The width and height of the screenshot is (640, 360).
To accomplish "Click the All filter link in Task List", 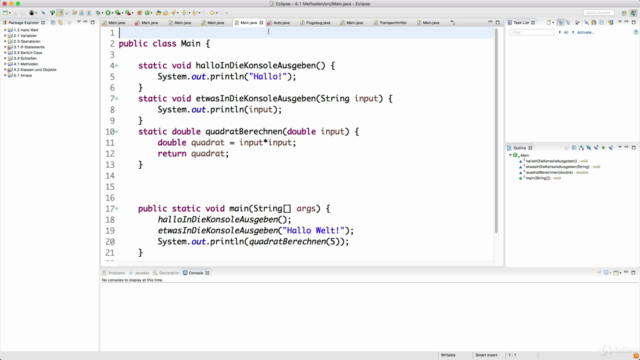I will coord(566,32).
